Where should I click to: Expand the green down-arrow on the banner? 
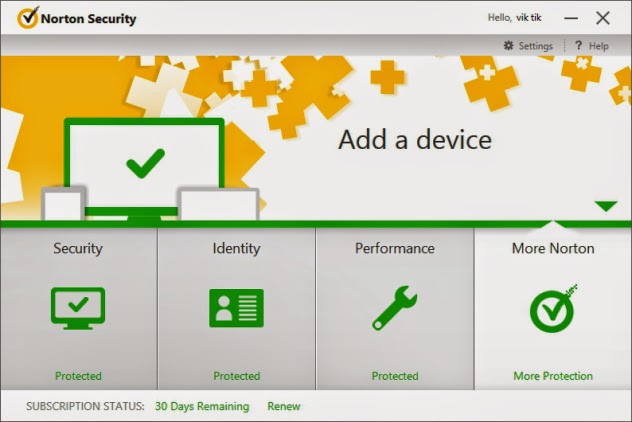pyautogui.click(x=605, y=206)
